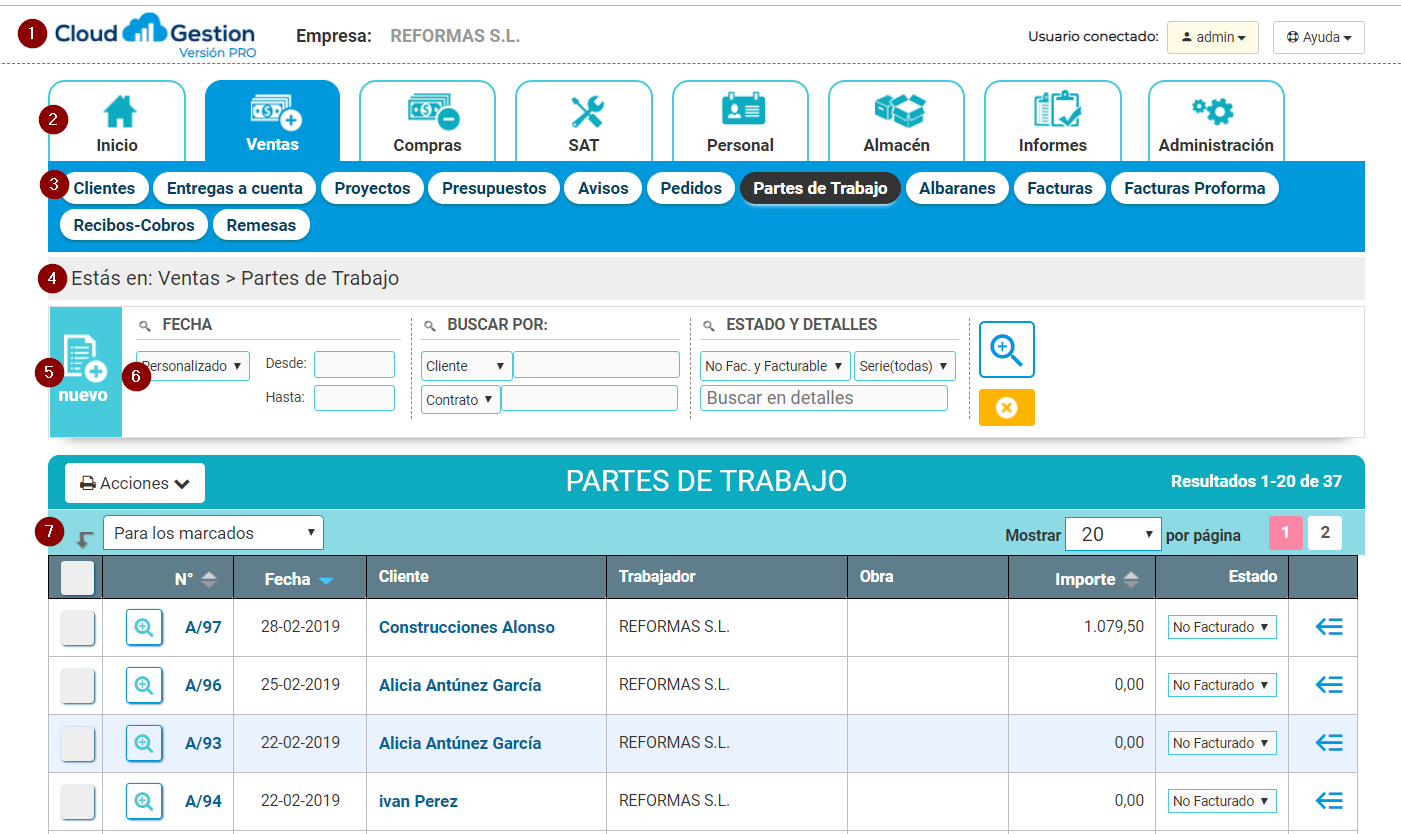The image size is (1401, 834).
Task: Open the Albaranes section
Action: click(x=957, y=188)
